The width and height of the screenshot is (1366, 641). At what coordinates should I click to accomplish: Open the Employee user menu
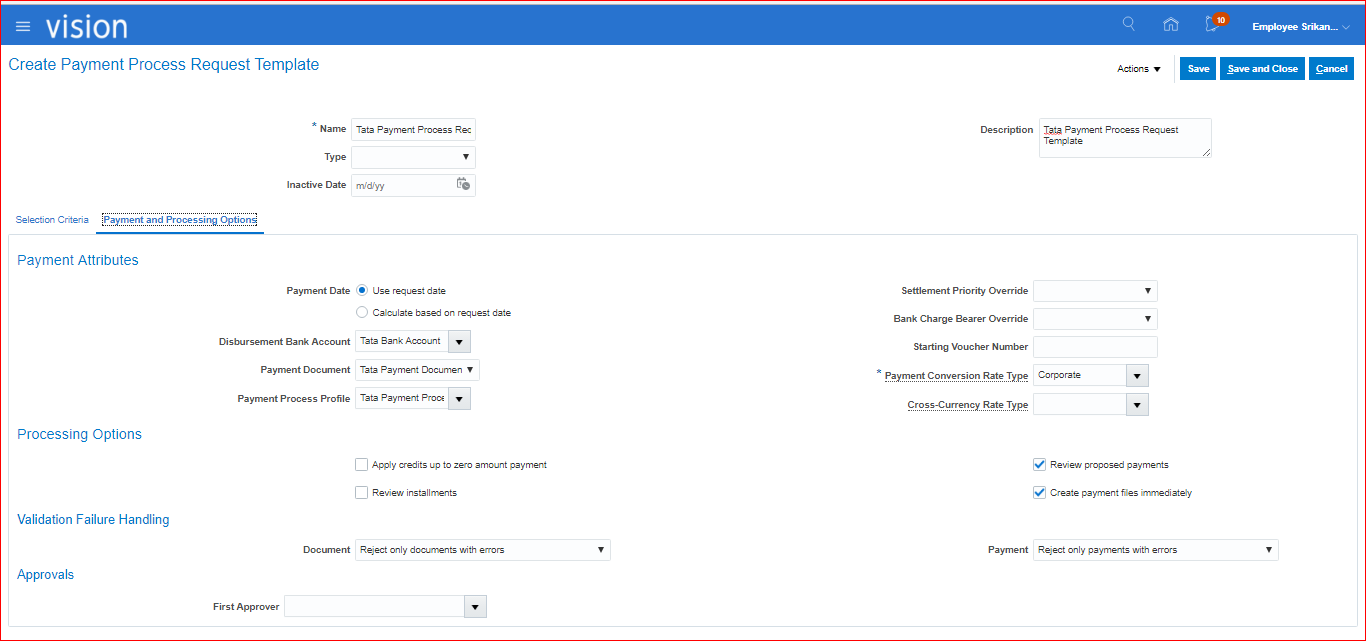[x=1300, y=27]
